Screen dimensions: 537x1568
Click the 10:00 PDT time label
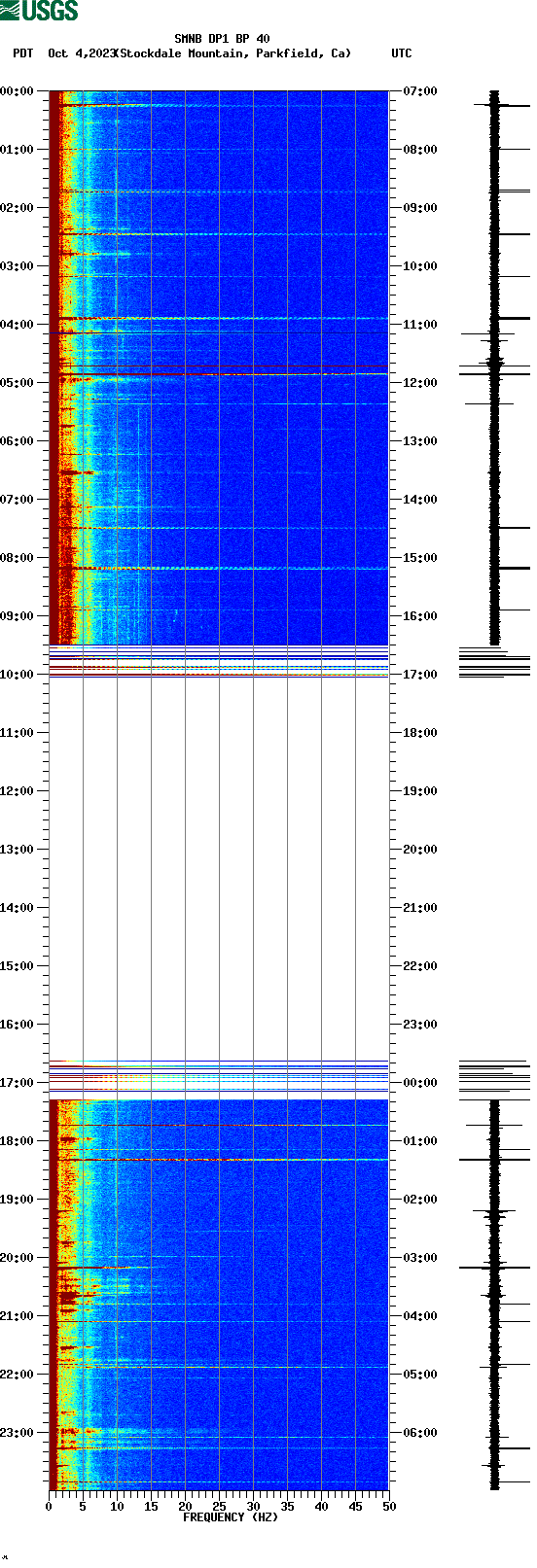coord(17,675)
